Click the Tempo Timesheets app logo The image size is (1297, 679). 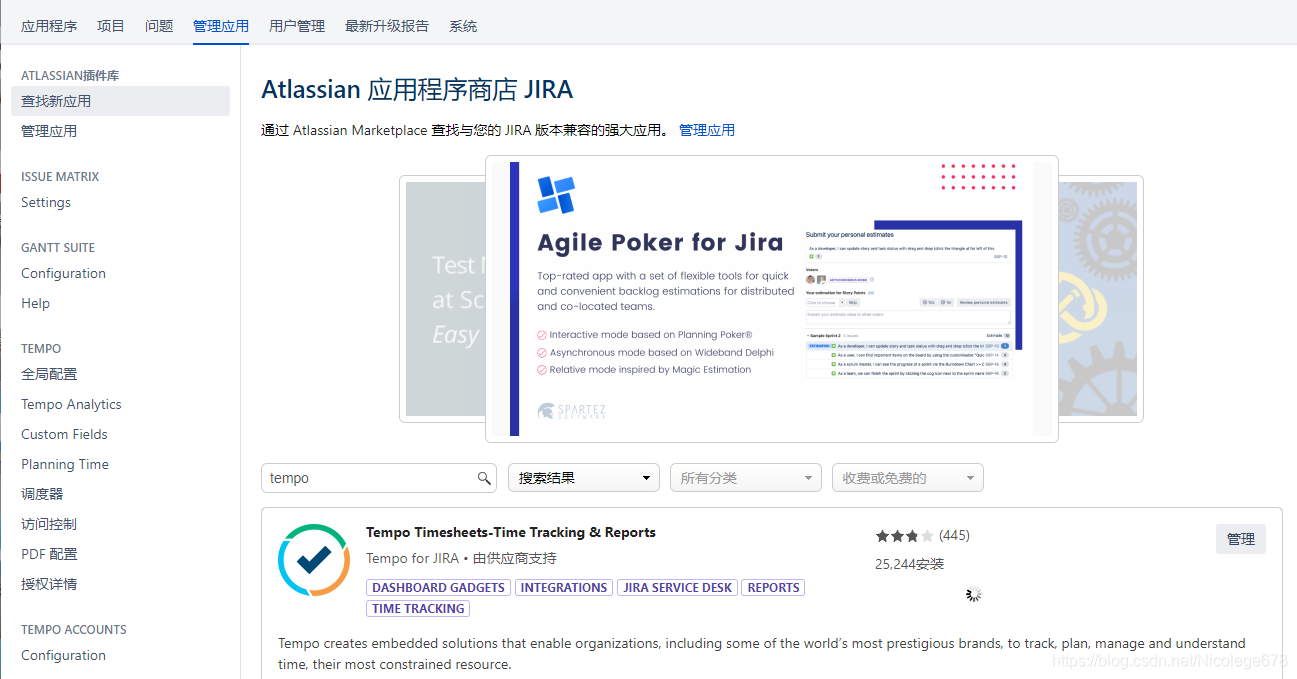pyautogui.click(x=313, y=560)
